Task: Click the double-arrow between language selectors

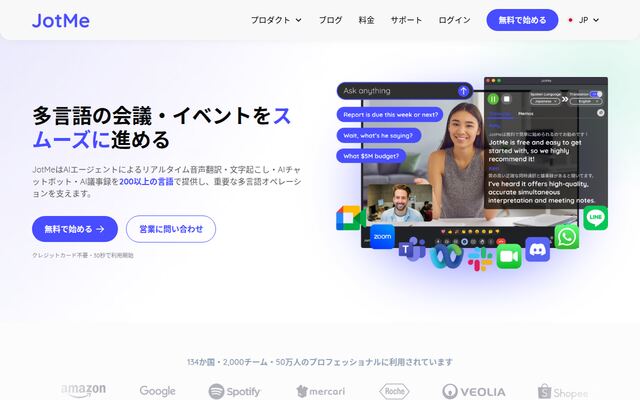Action: [x=565, y=99]
